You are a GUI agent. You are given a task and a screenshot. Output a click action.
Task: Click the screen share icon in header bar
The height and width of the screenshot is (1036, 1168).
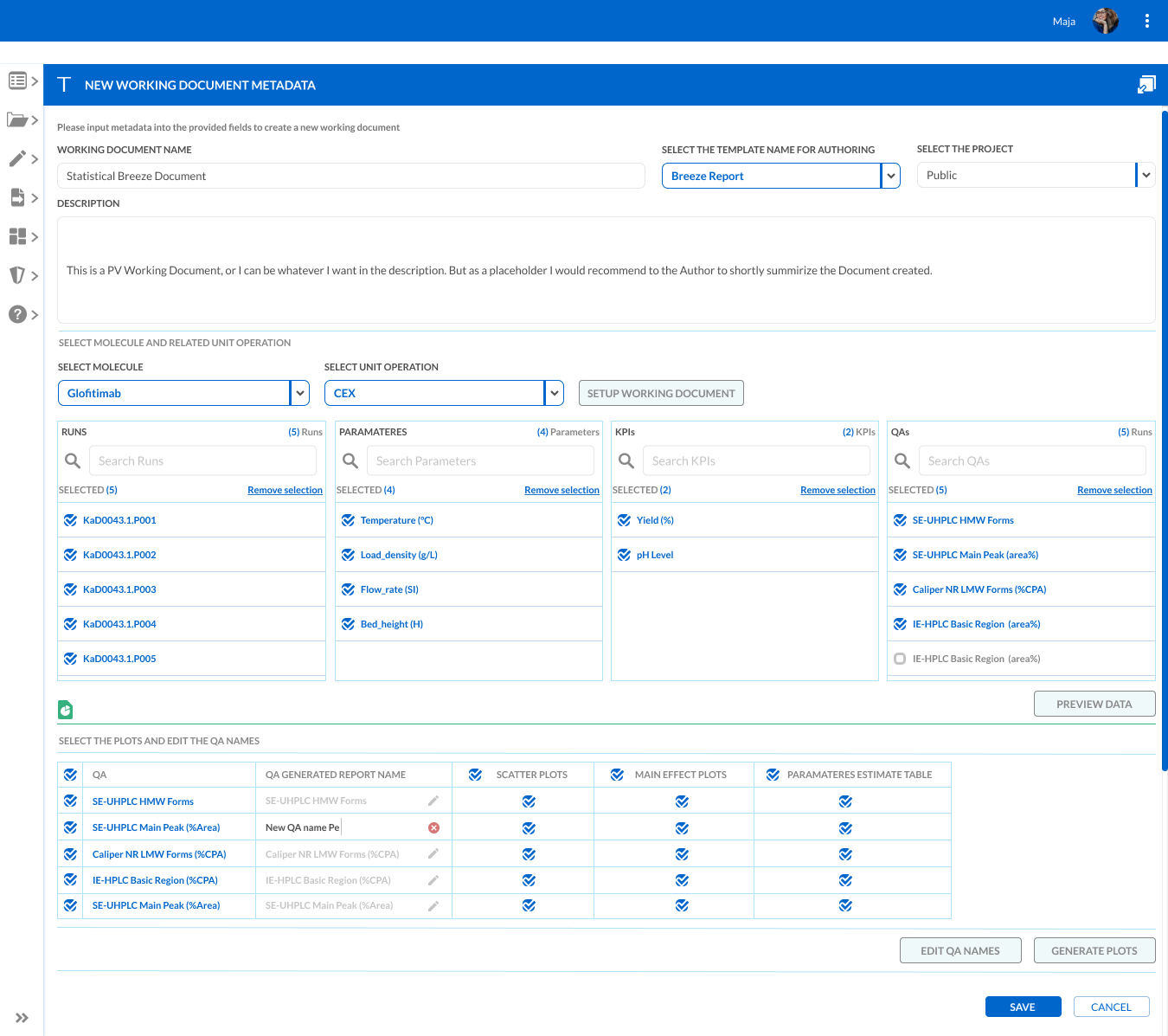coord(1146,84)
